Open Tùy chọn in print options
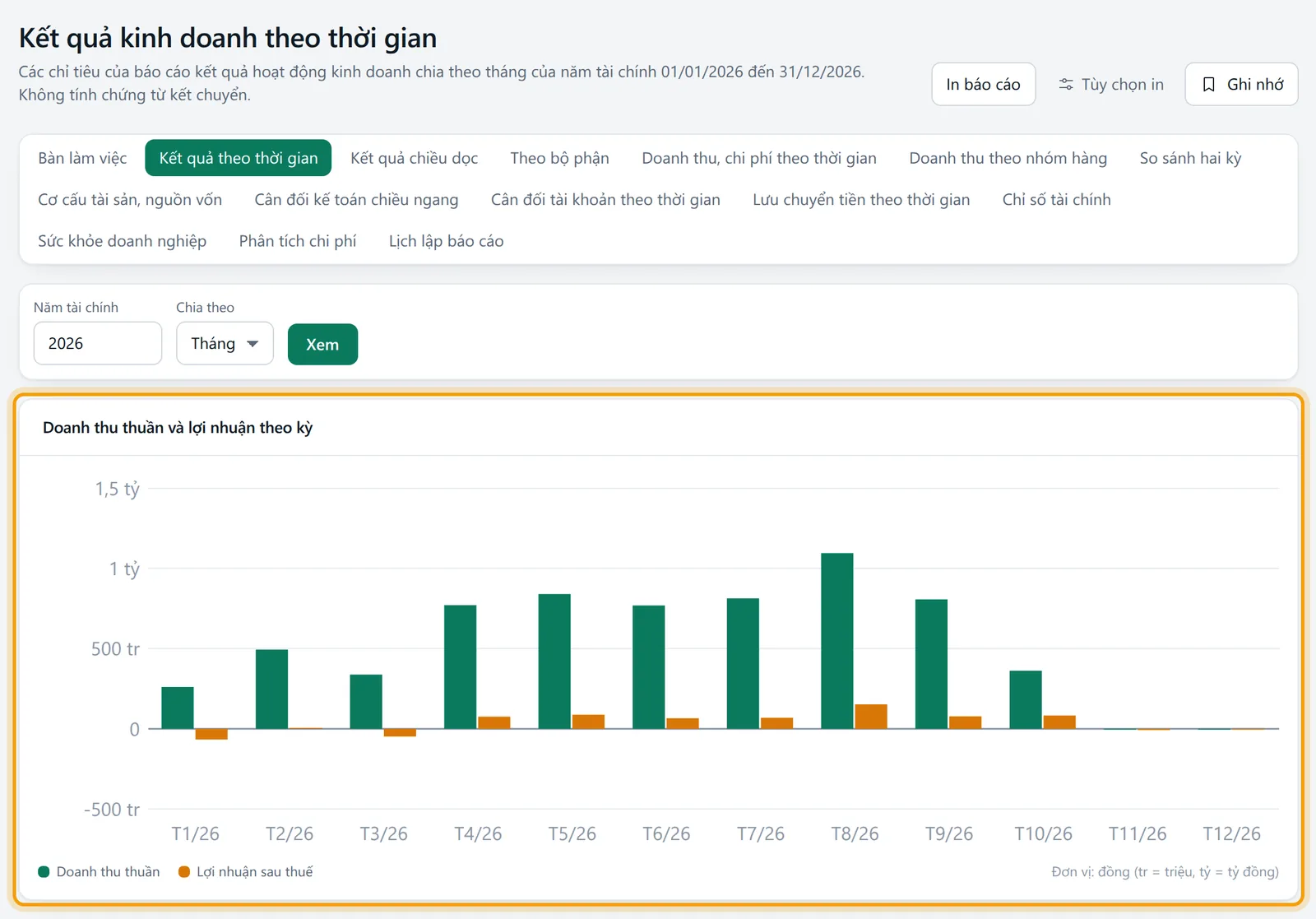 pos(1110,85)
